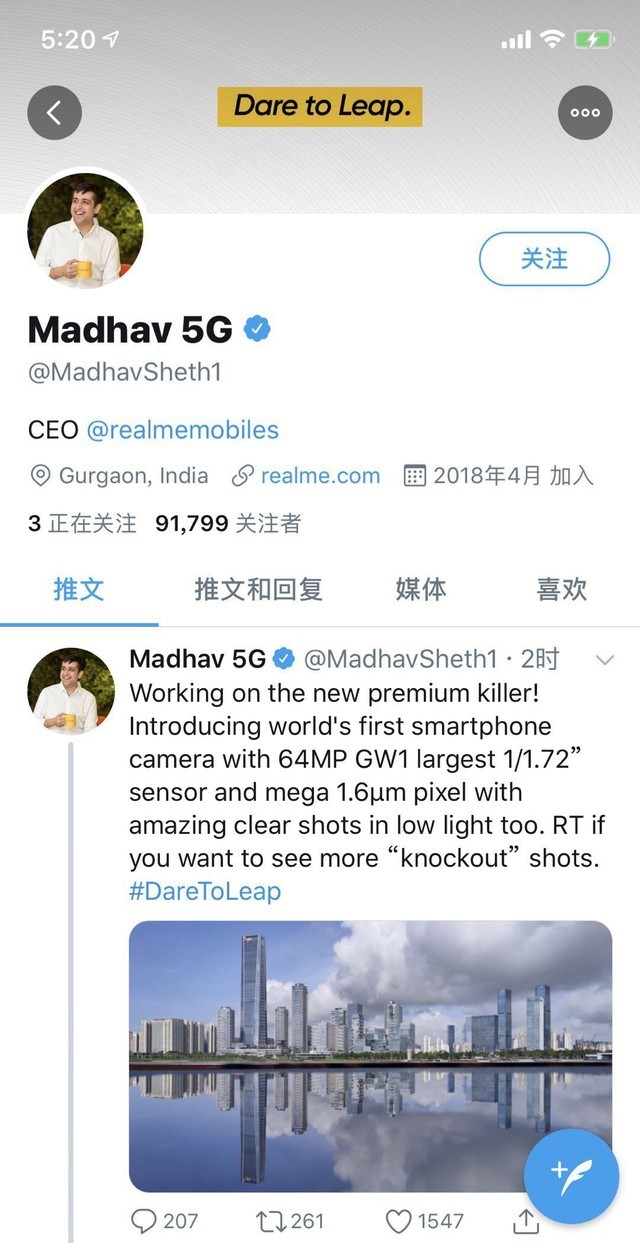The height and width of the screenshot is (1243, 640).
Task: Switch to the 推文和回复 tab
Action: point(258,589)
